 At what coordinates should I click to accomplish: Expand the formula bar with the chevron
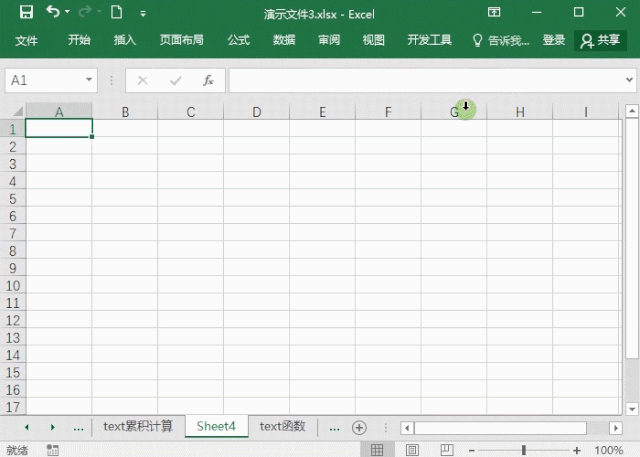pos(629,80)
